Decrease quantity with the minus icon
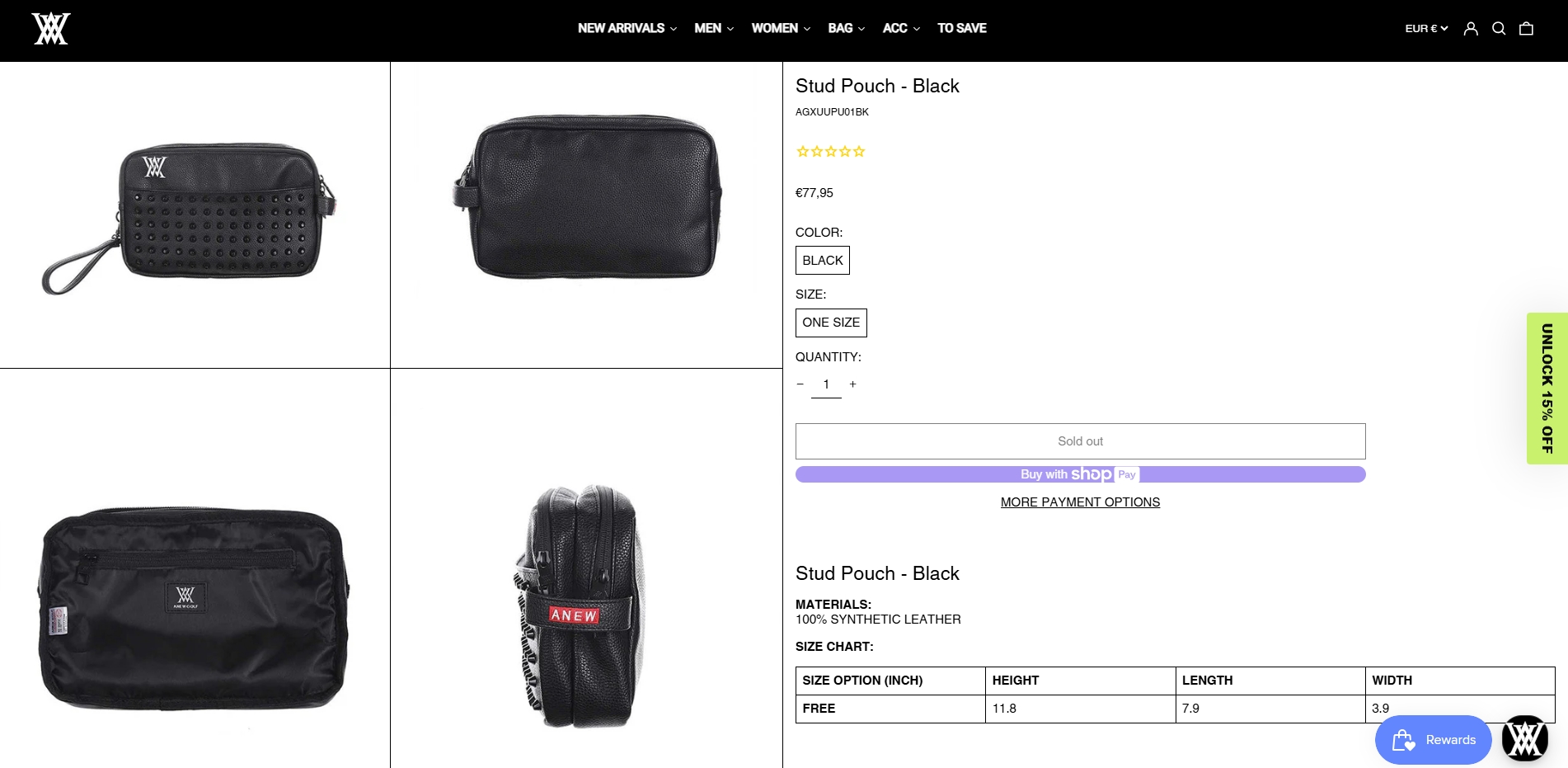 [800, 384]
